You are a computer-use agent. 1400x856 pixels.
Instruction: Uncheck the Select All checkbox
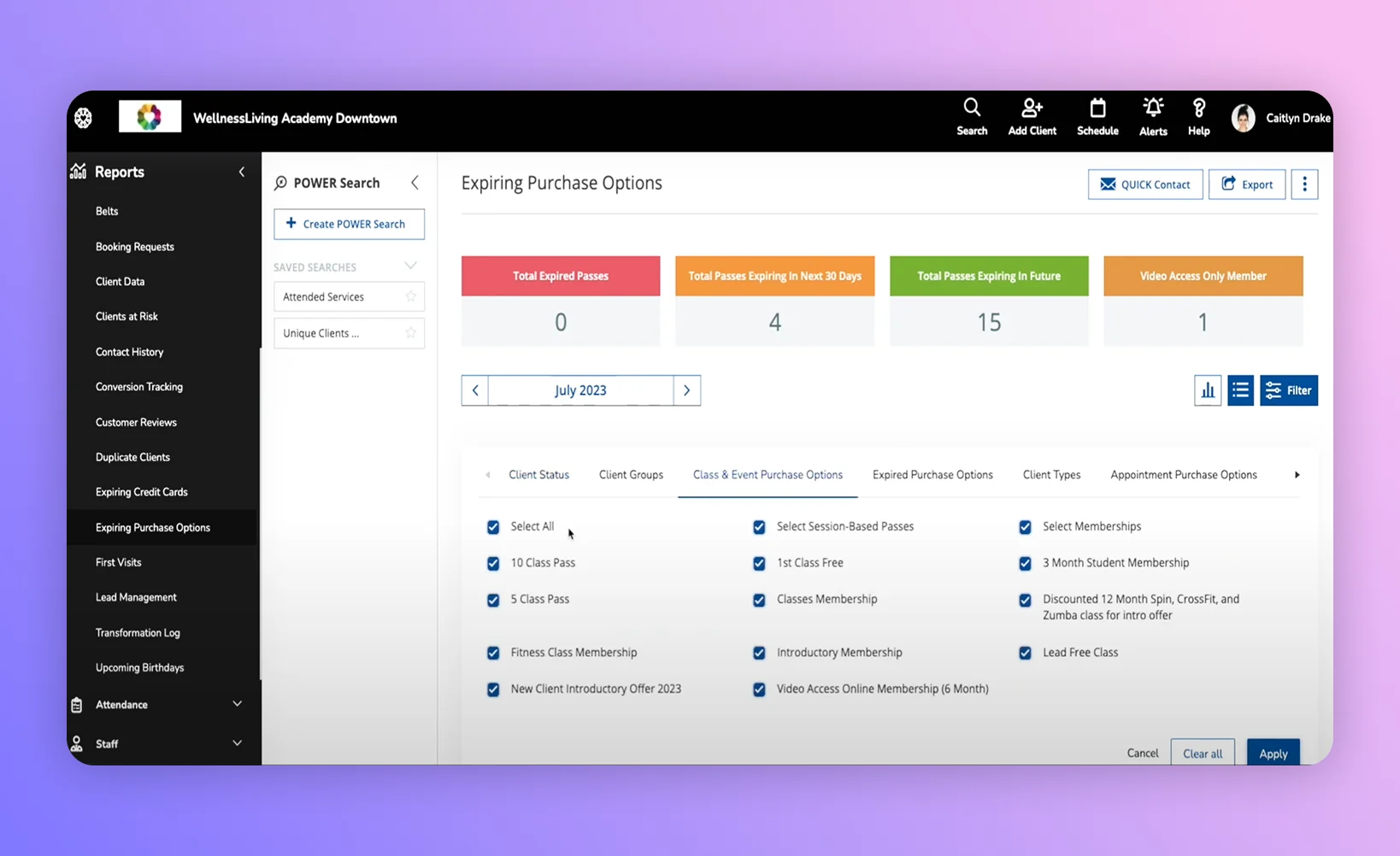click(493, 527)
